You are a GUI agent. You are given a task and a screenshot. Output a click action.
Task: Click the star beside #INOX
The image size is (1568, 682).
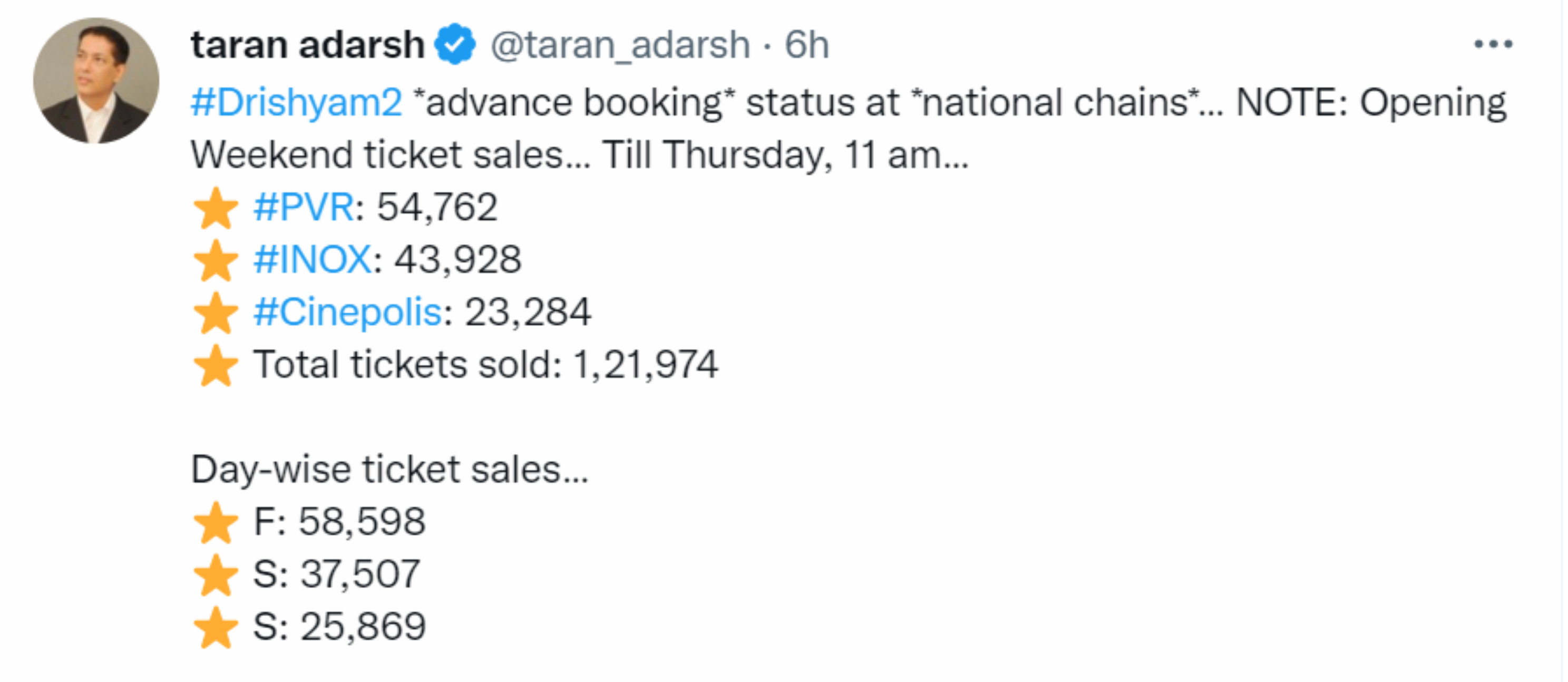(216, 260)
